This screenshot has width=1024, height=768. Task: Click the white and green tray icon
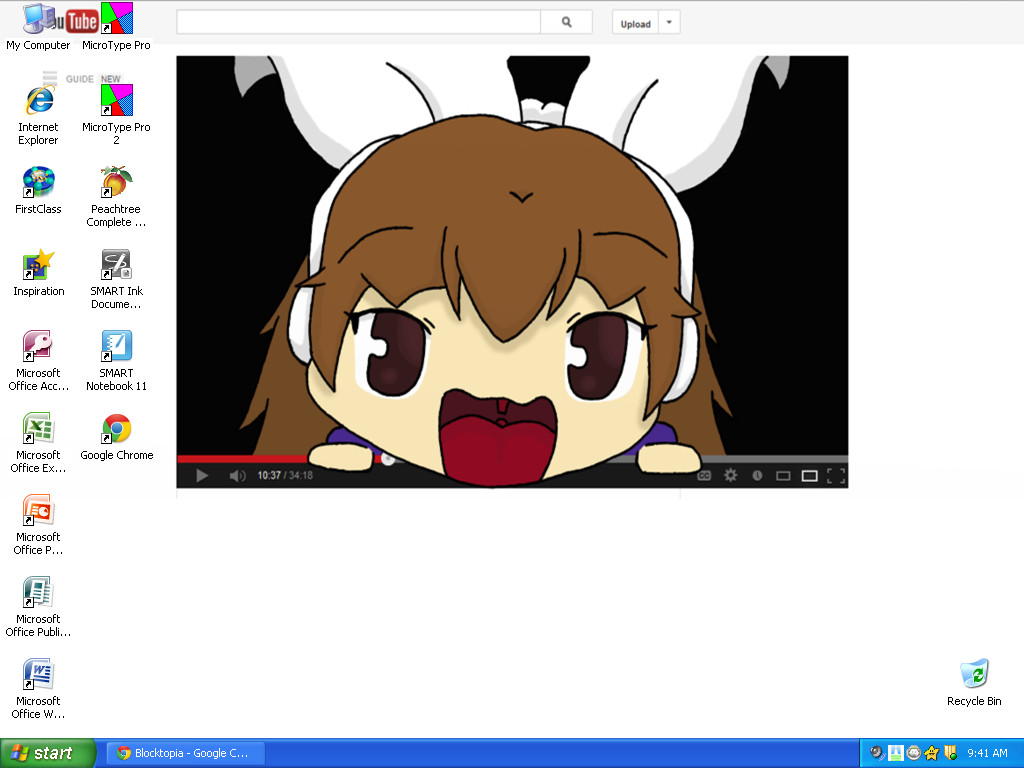(895, 753)
